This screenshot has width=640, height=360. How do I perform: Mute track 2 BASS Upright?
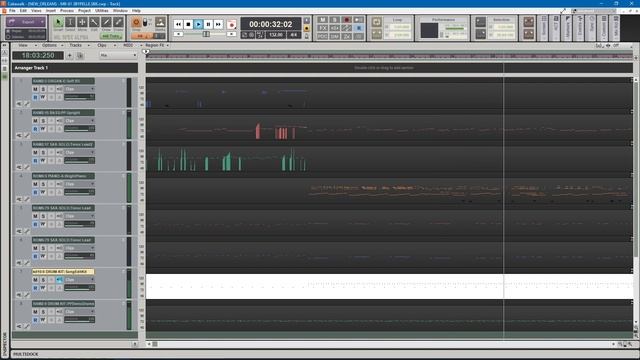click(35, 121)
